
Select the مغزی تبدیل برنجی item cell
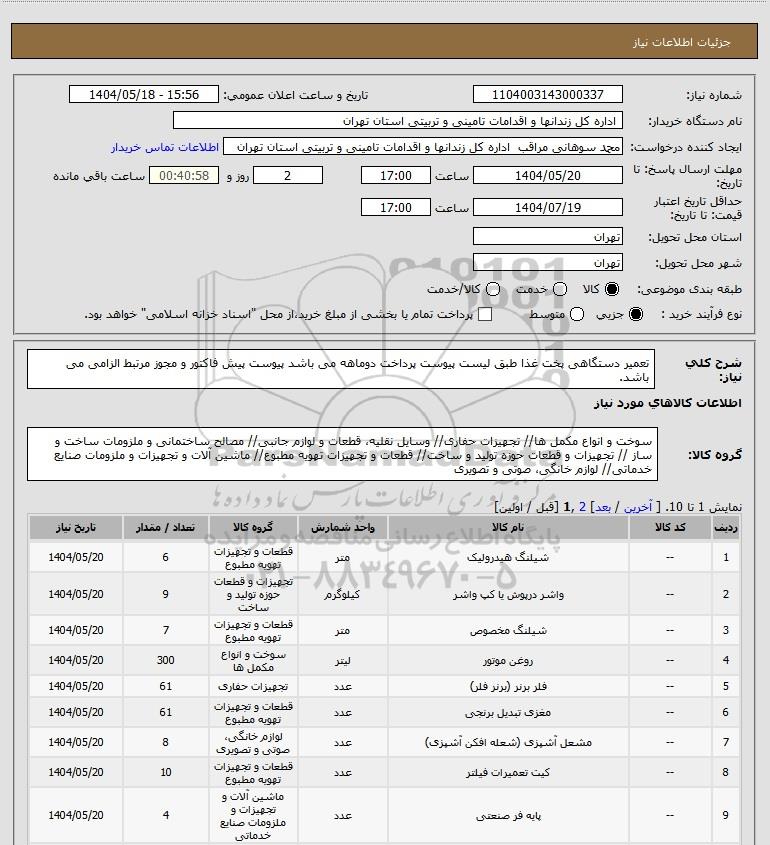tap(508, 712)
